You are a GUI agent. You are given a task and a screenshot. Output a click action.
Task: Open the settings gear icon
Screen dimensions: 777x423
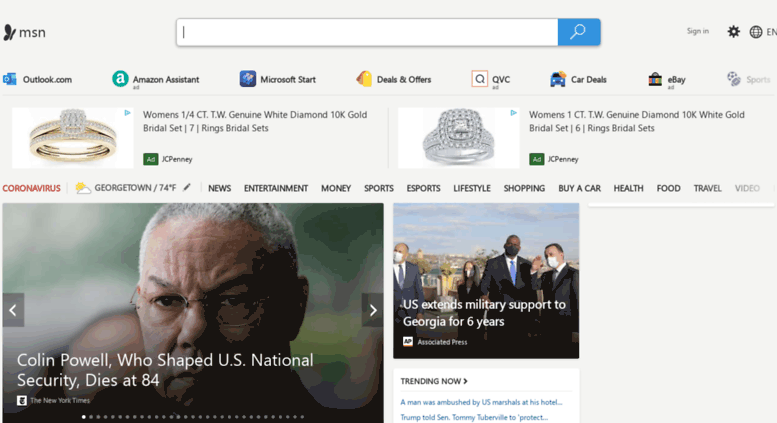point(733,32)
